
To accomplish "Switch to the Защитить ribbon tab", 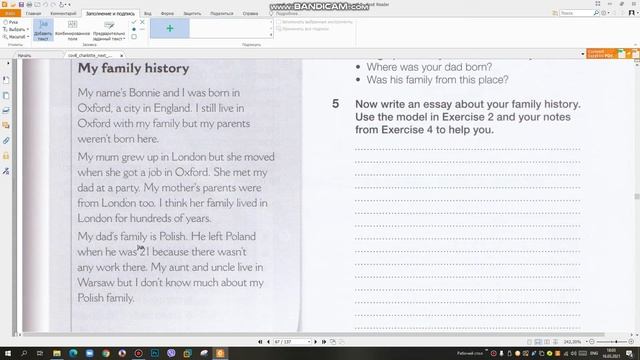I will (x=192, y=13).
